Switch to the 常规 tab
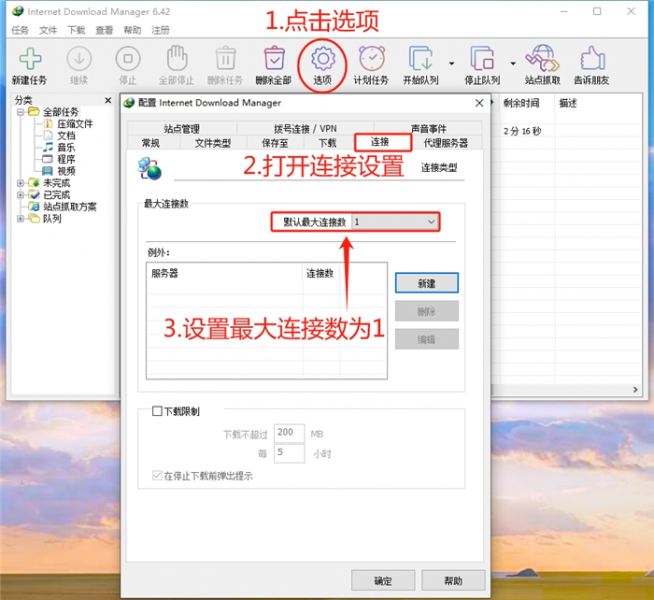 point(151,143)
